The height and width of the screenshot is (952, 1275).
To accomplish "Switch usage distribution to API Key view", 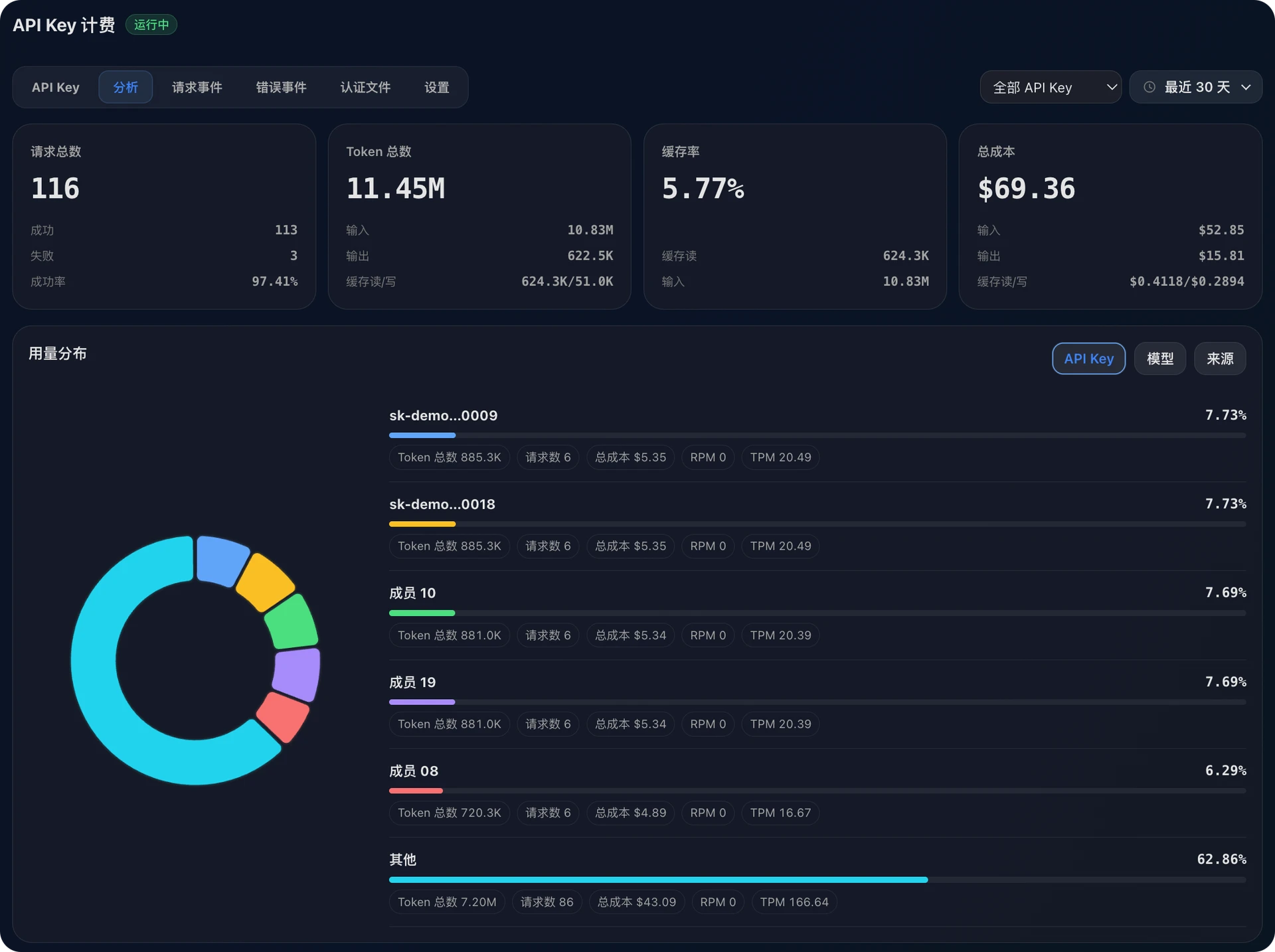I will point(1088,358).
